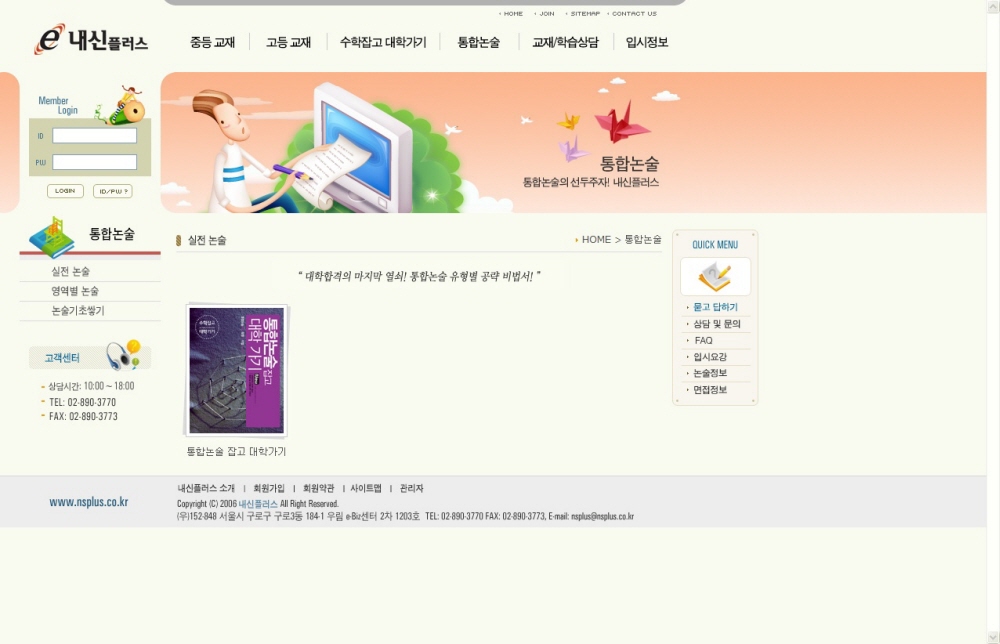Screen dimensions: 1000x644
Task: Open the SITEMAP link at top
Action: click(x=585, y=14)
